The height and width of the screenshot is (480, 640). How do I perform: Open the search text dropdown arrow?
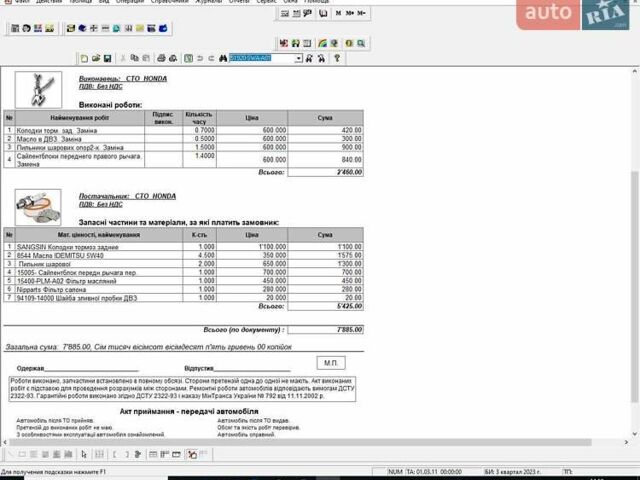pos(297,59)
